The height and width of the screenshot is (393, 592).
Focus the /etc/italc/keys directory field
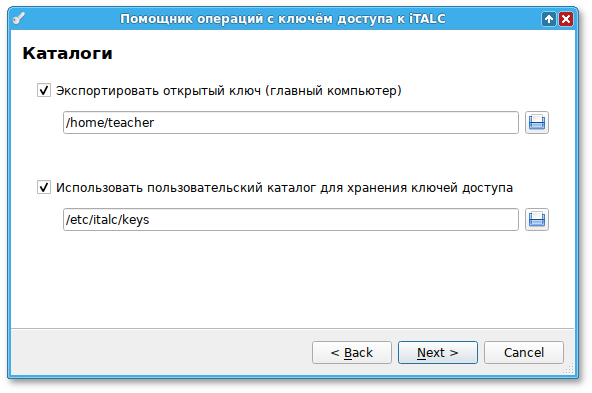(x=291, y=219)
